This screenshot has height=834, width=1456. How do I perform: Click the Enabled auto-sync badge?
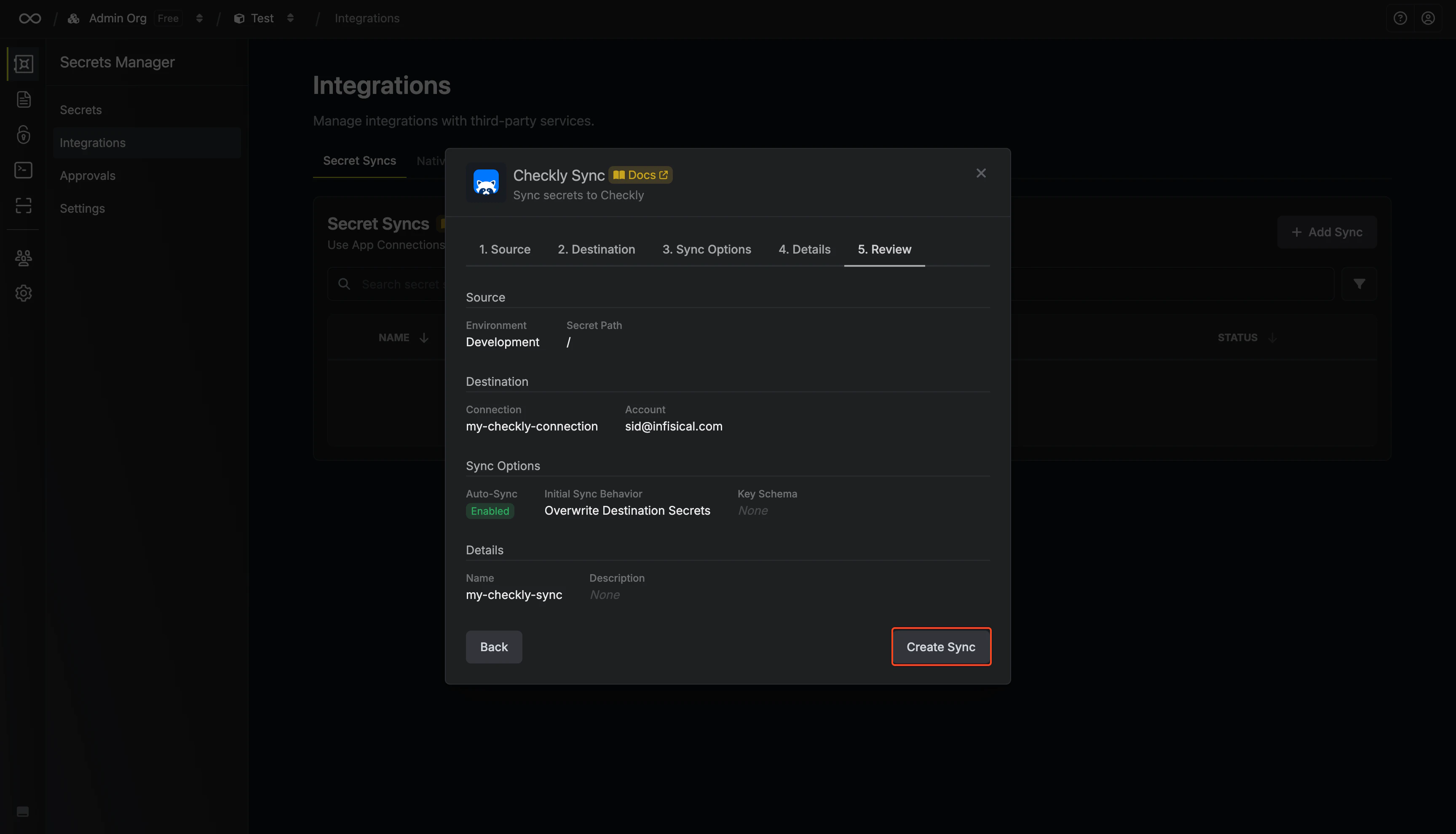point(490,511)
